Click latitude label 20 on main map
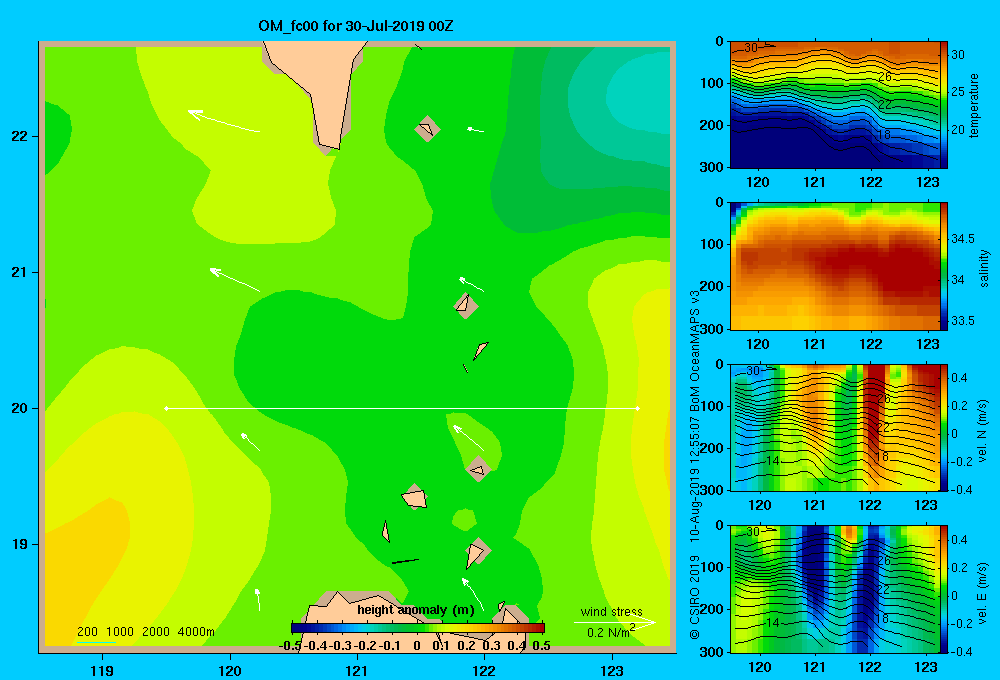Image resolution: width=1000 pixels, height=680 pixels. [x=20, y=408]
